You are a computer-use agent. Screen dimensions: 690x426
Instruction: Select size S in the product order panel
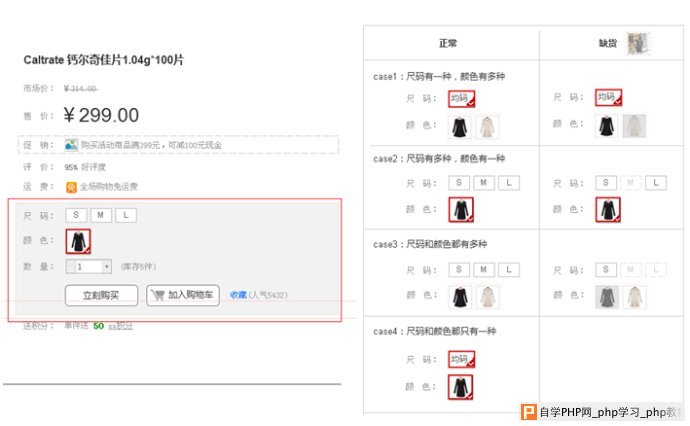(x=76, y=215)
